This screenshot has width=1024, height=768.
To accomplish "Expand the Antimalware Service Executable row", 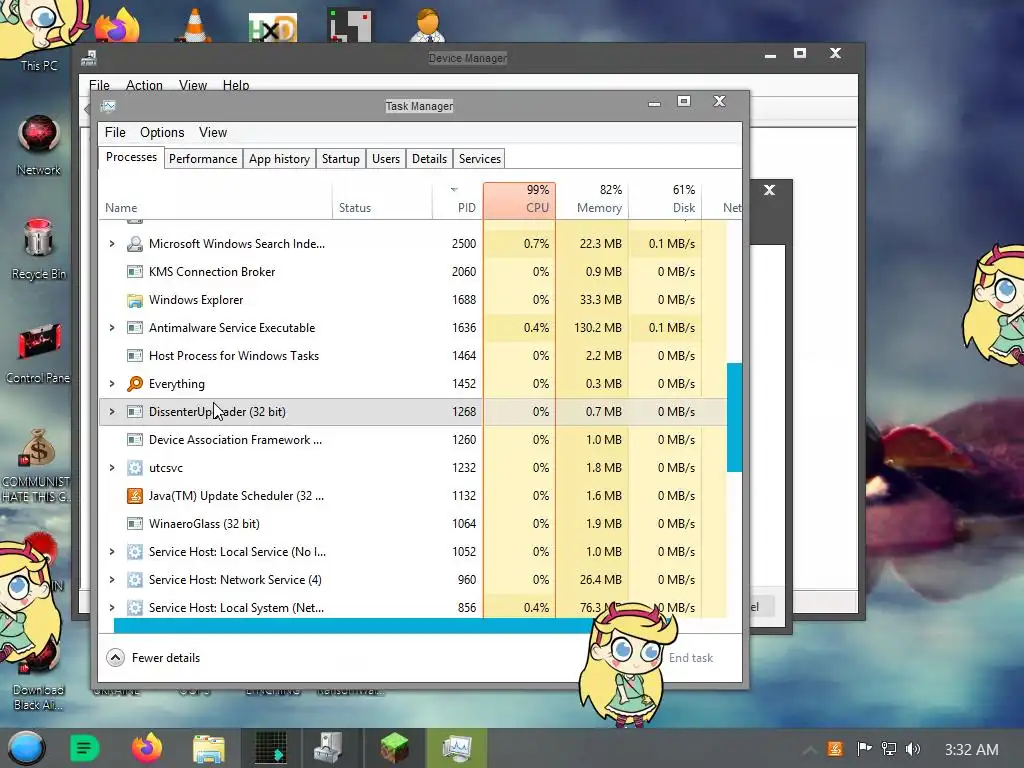I will pos(112,328).
